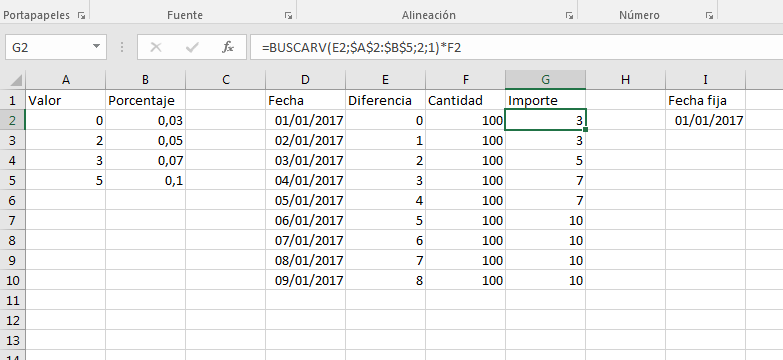The image size is (783, 360).
Task: Click the 'Fecha' header cell
Action: pyautogui.click(x=305, y=100)
